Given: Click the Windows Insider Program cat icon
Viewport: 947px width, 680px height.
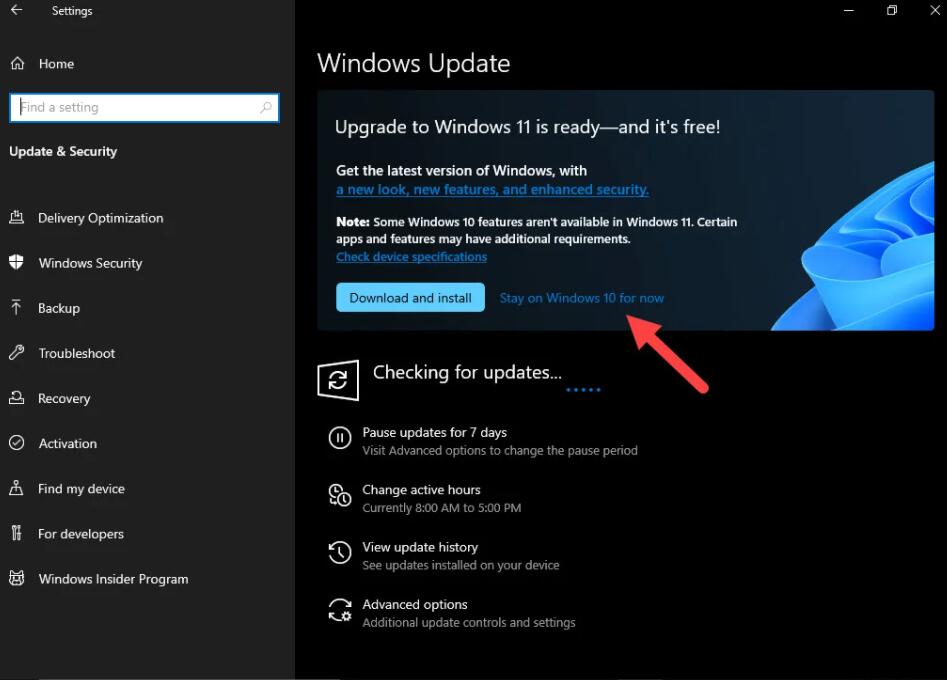Looking at the screenshot, I should point(17,579).
